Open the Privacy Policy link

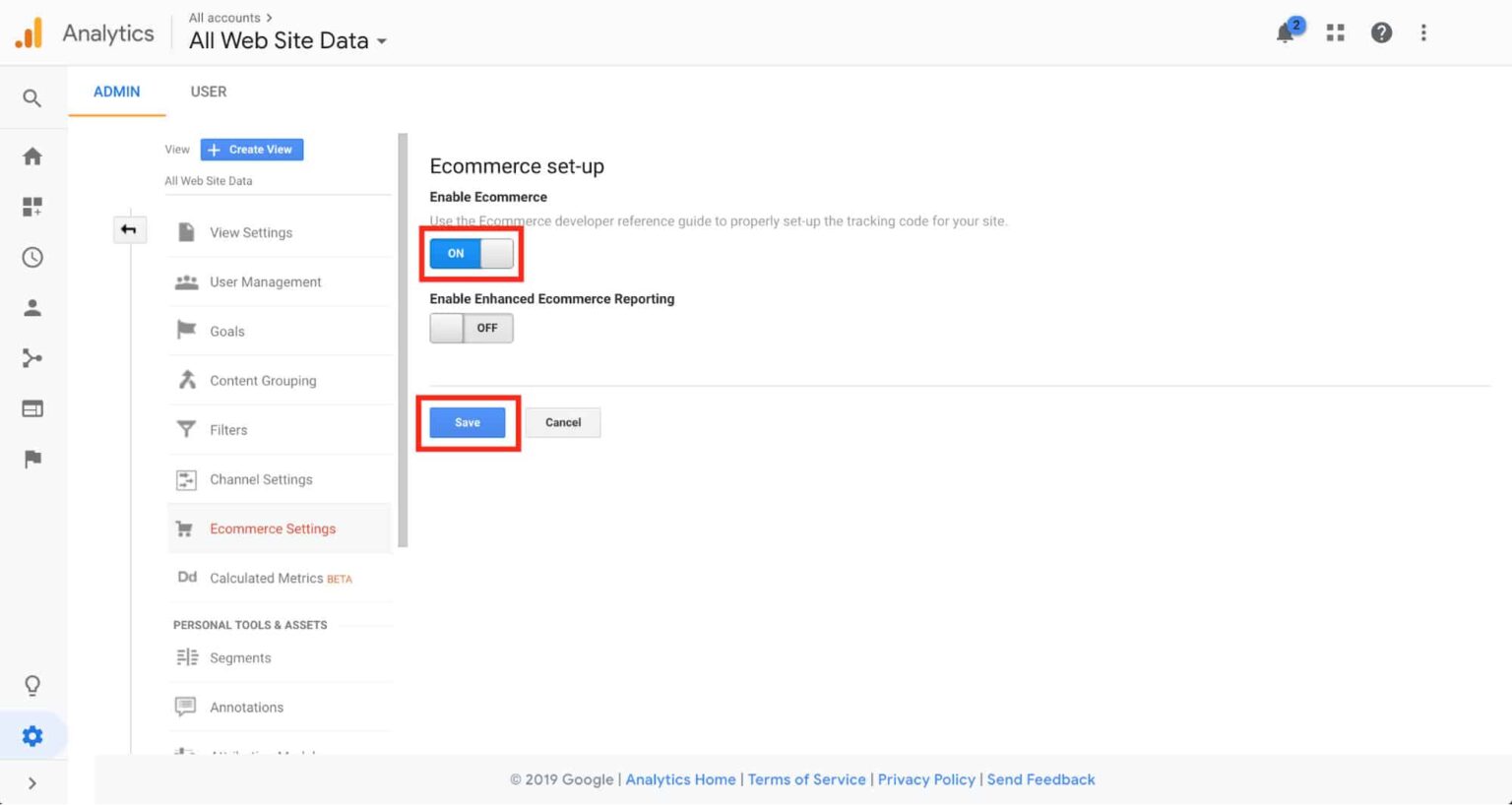pyautogui.click(x=925, y=778)
